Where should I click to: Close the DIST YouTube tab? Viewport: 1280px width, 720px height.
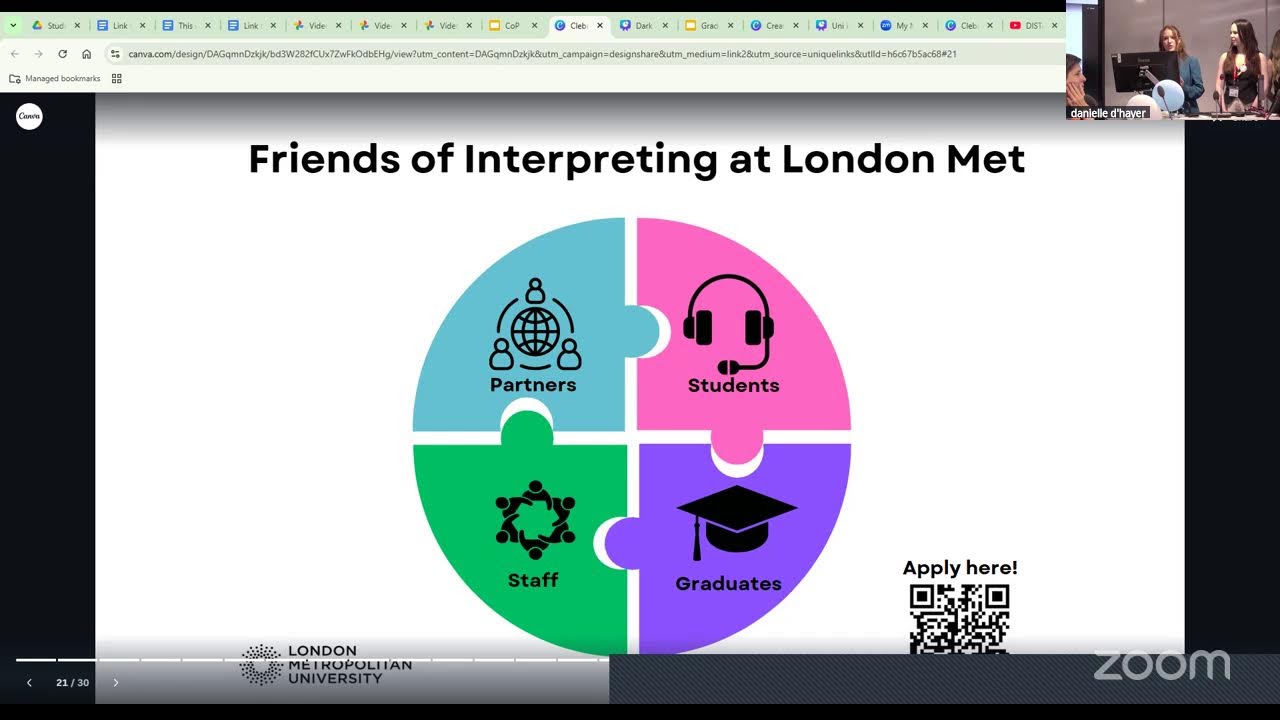tap(1054, 26)
